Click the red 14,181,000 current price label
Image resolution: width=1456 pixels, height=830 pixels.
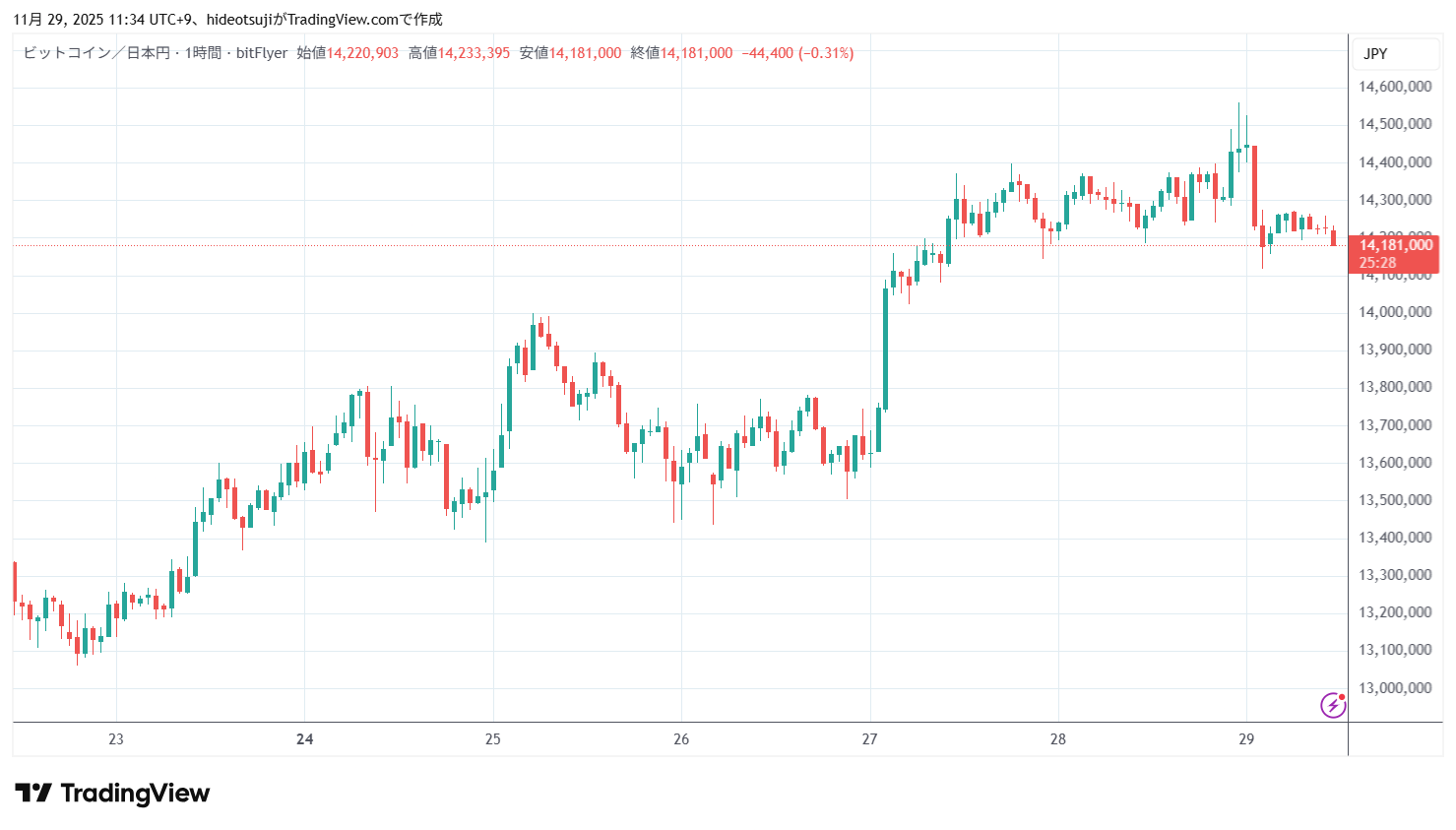[1395, 245]
